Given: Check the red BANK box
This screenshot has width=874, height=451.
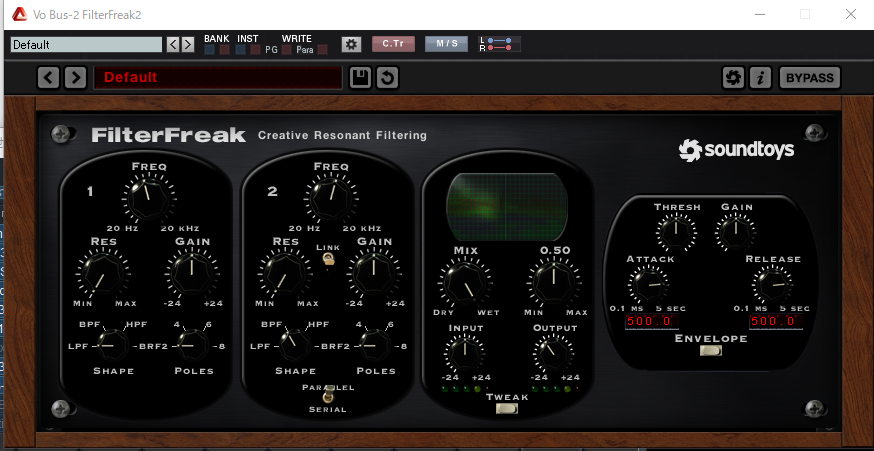Looking at the screenshot, I should pos(224,50).
